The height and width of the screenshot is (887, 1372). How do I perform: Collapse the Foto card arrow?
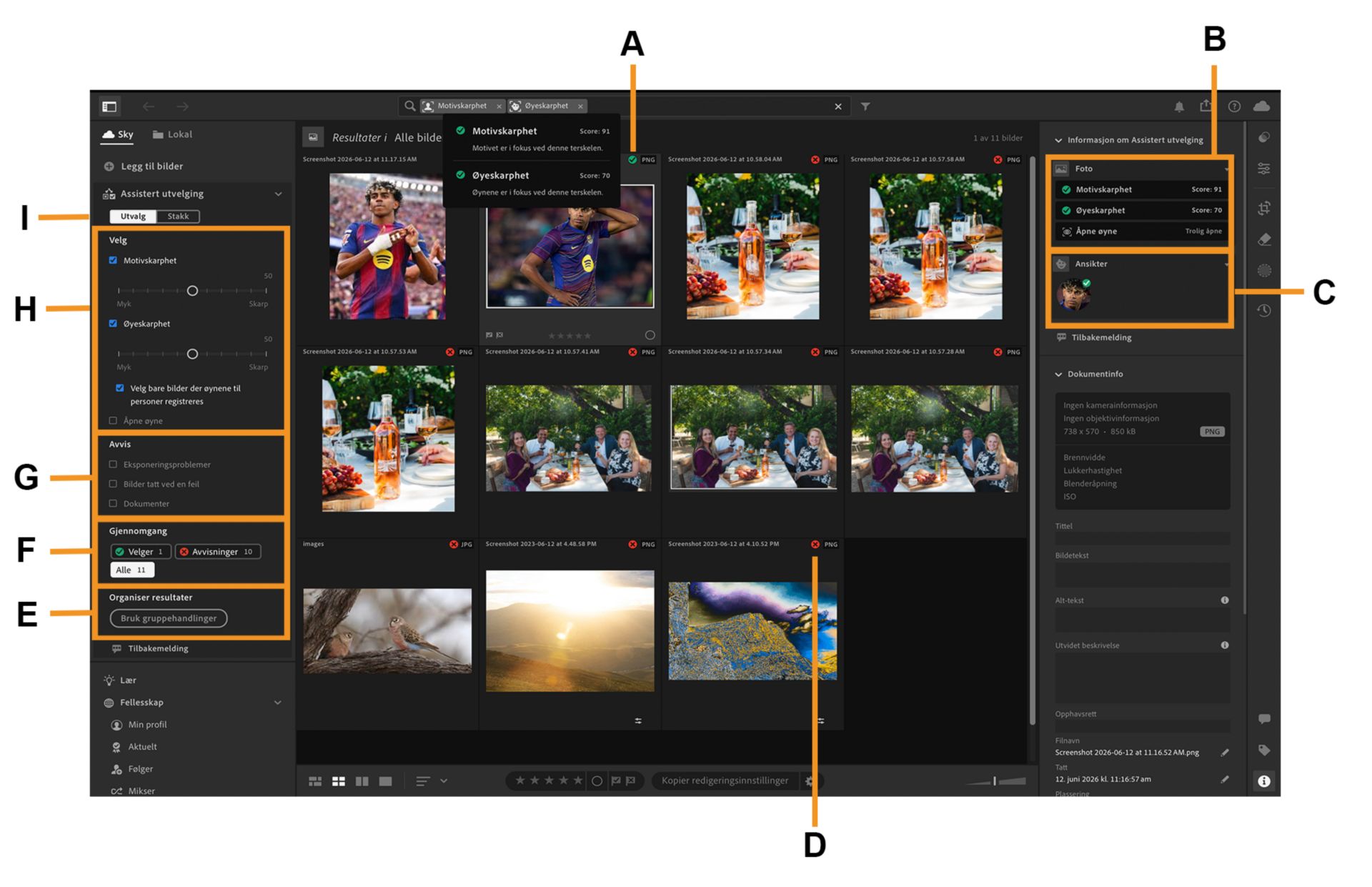pyautogui.click(x=1226, y=169)
